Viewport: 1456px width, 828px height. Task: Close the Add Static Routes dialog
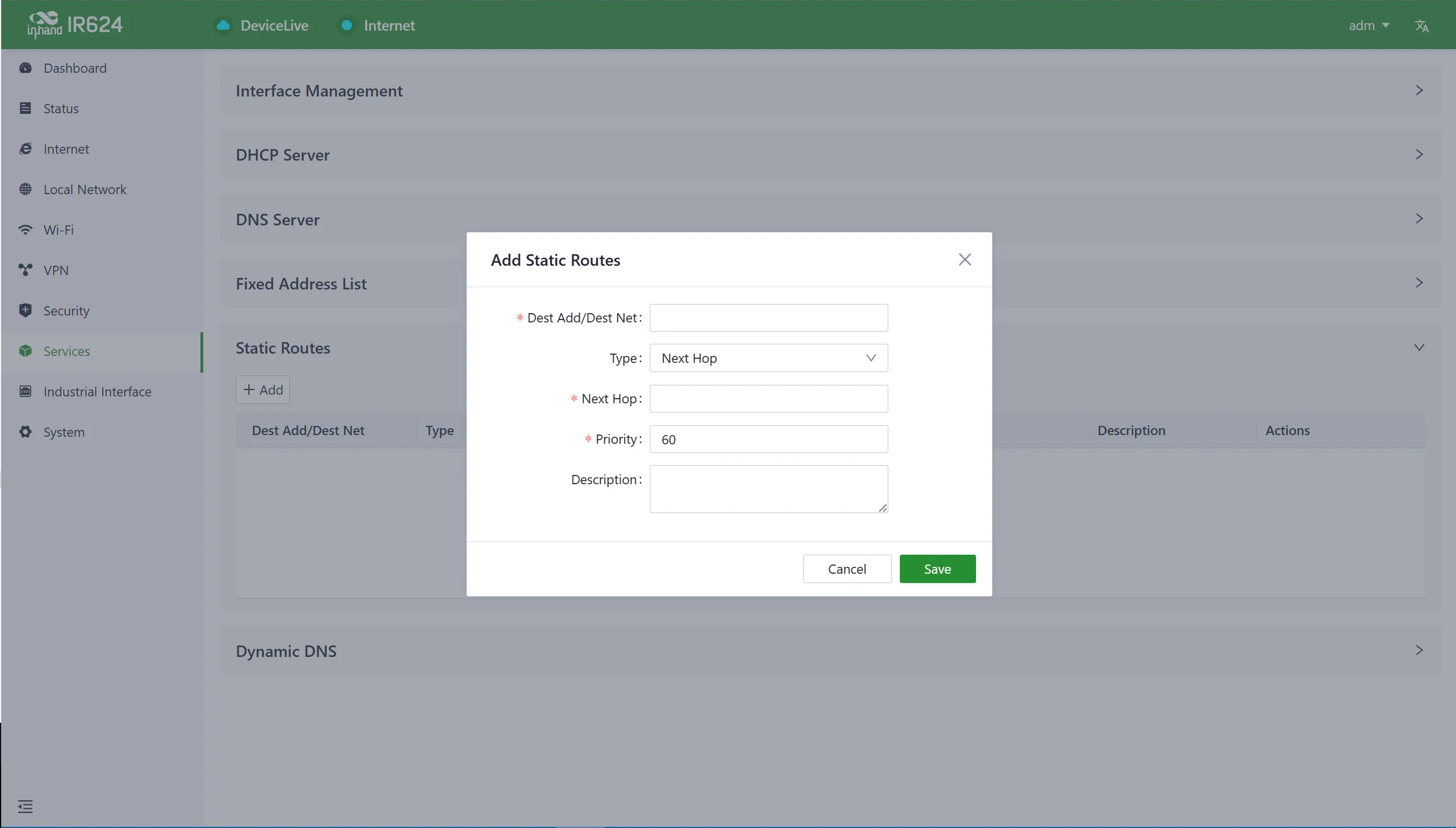[965, 260]
